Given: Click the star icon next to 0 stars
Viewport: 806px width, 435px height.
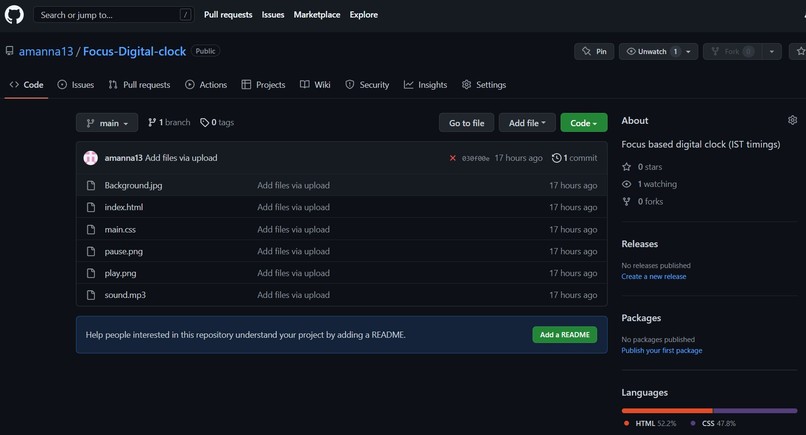Looking at the screenshot, I should [x=626, y=167].
